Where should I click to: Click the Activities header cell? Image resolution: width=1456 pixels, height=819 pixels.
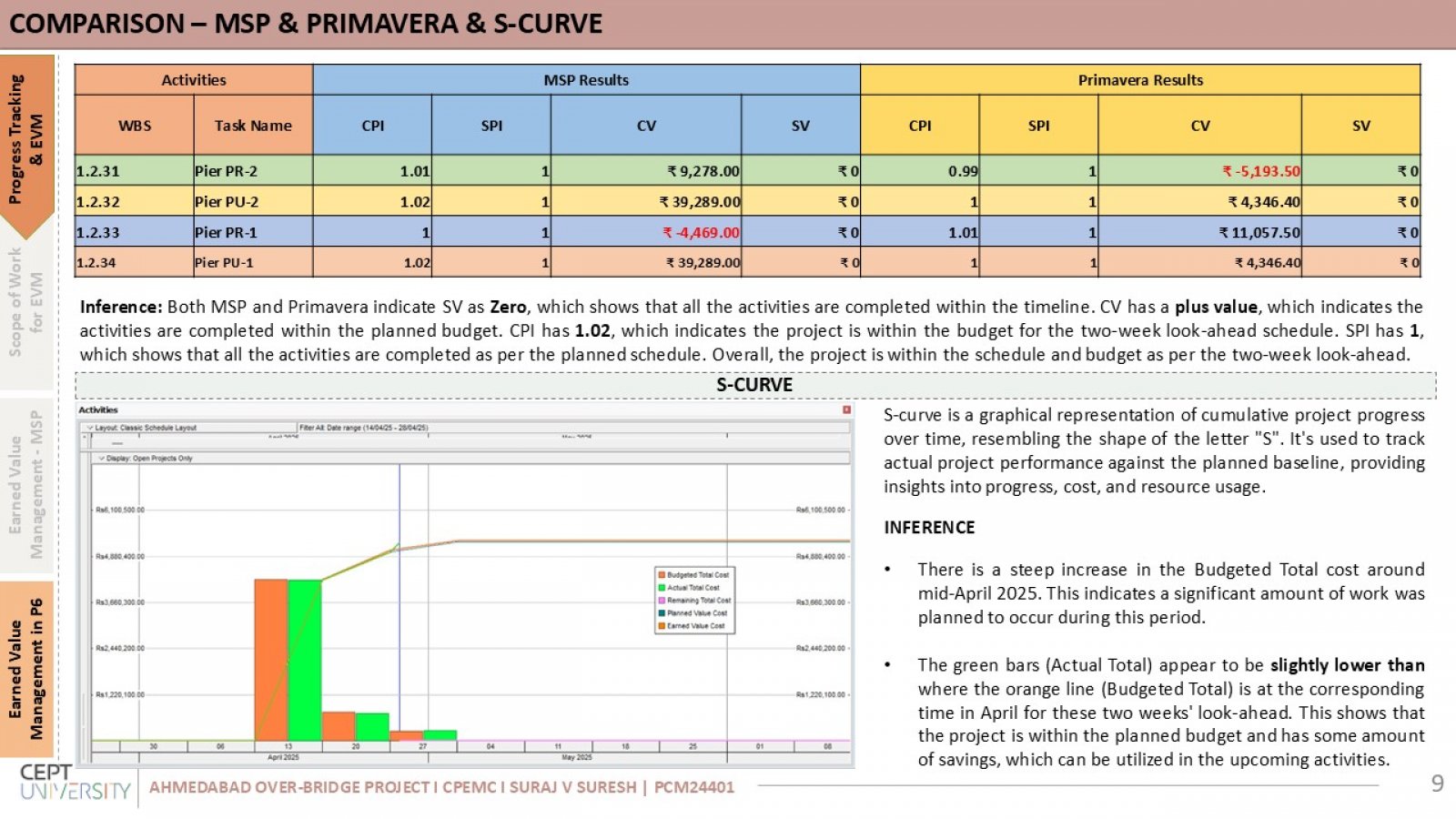tap(194, 80)
